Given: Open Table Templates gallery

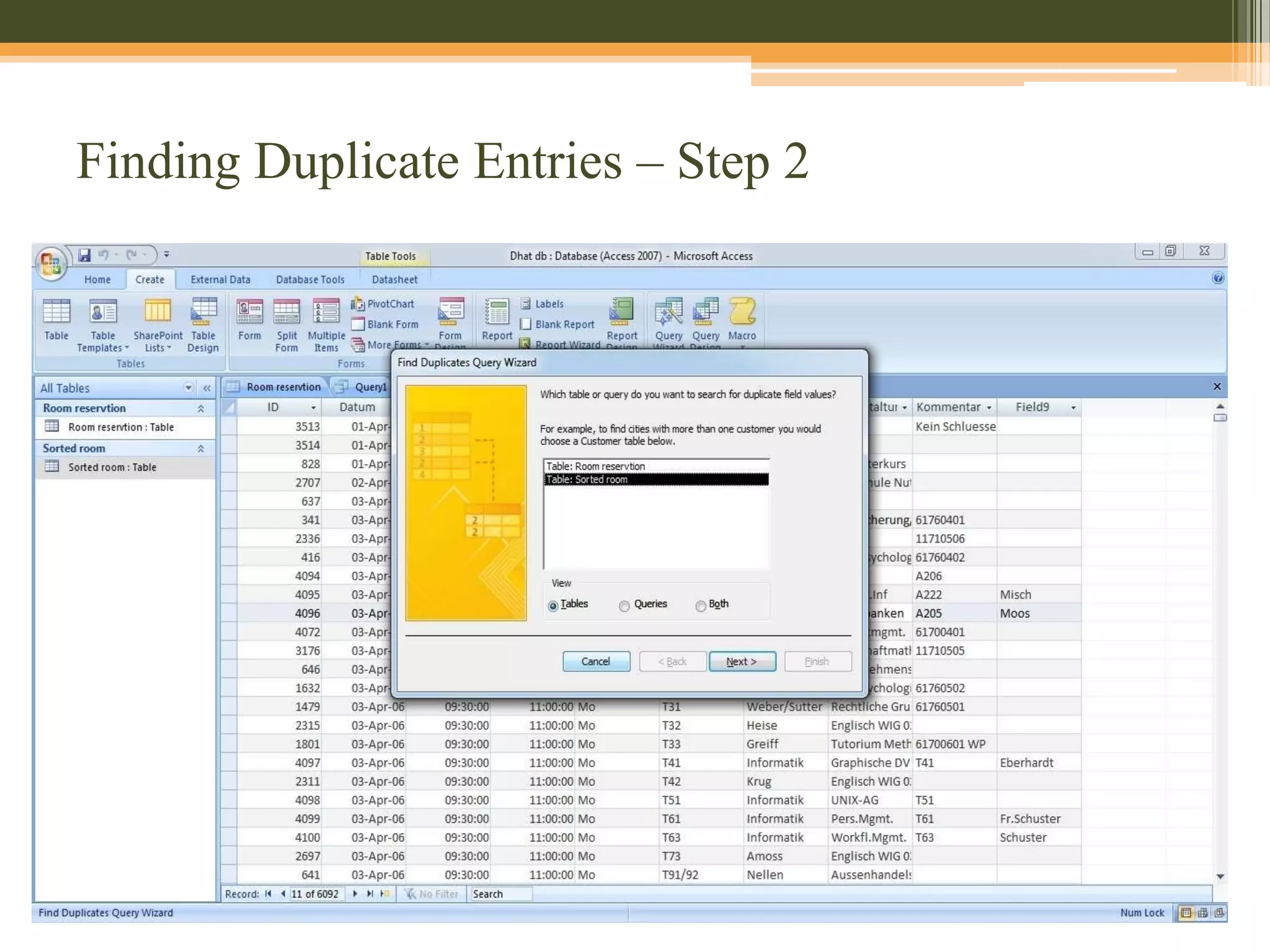Looking at the screenshot, I should tap(103, 325).
